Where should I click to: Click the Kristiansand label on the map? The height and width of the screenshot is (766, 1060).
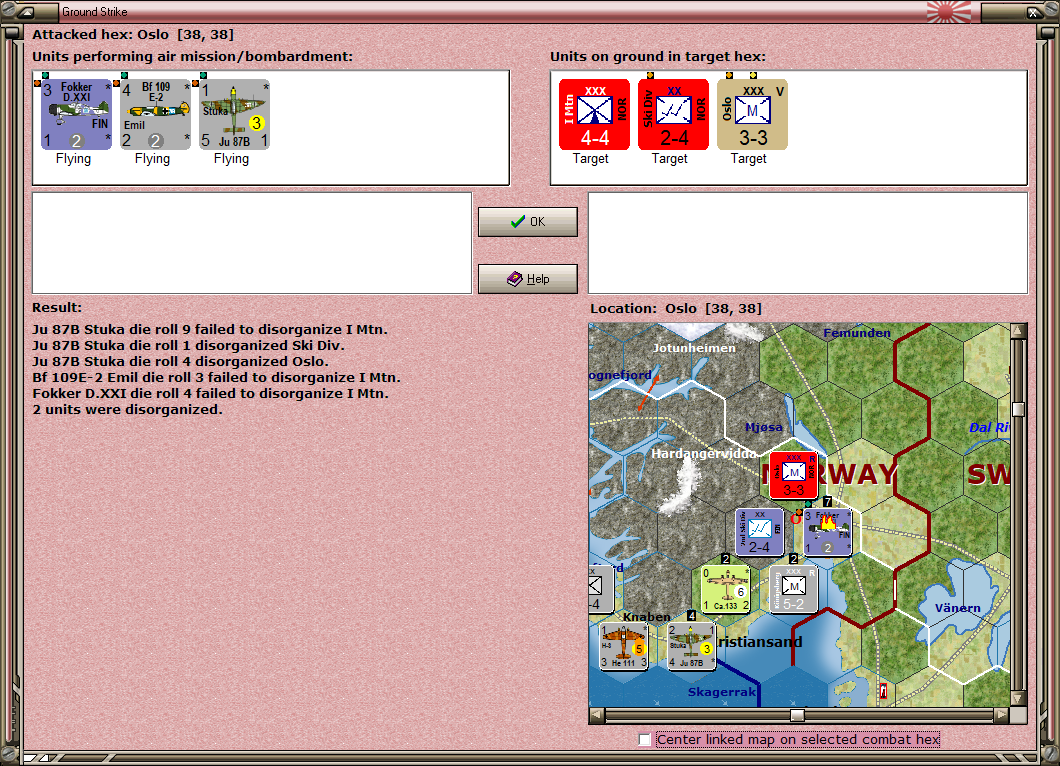[x=760, y=642]
